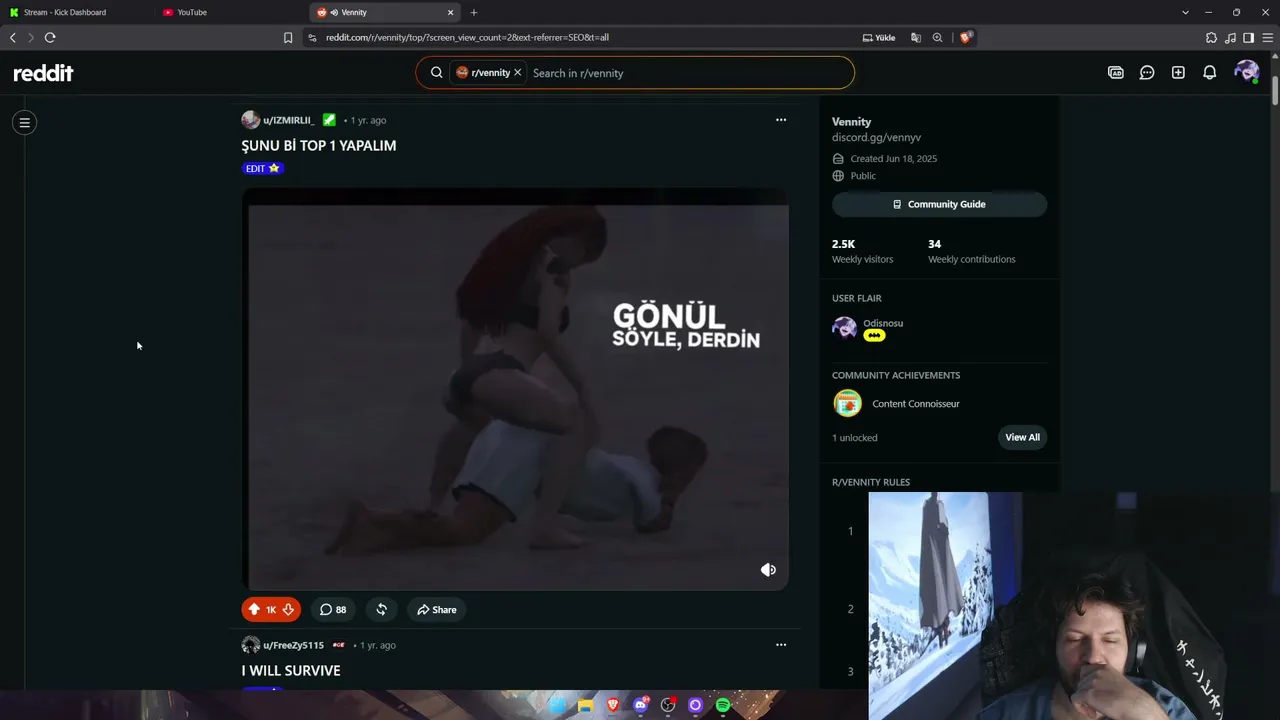Click the create post plus icon

pyautogui.click(x=1178, y=73)
